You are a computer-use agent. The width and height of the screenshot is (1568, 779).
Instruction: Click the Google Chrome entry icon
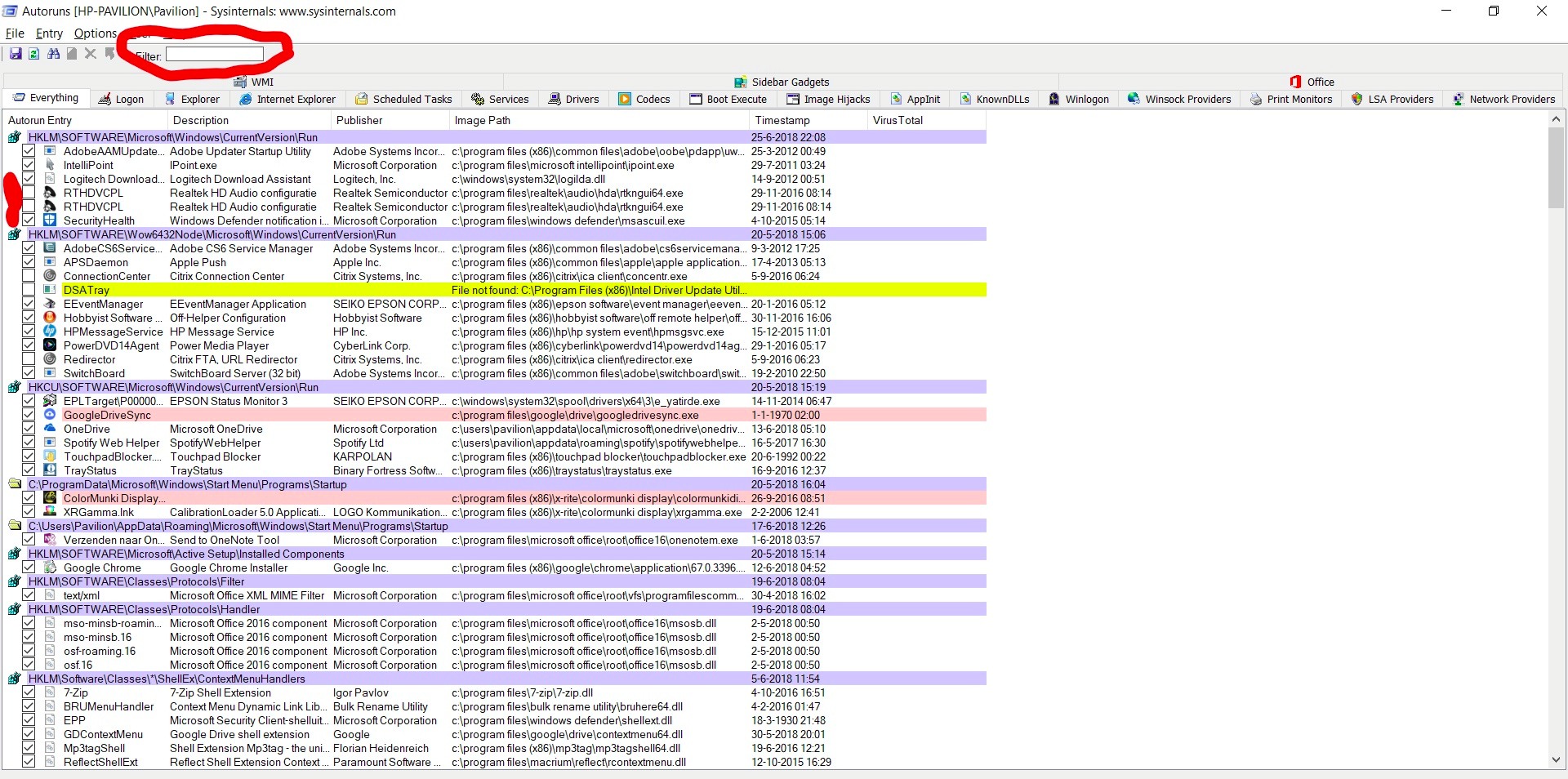click(50, 568)
